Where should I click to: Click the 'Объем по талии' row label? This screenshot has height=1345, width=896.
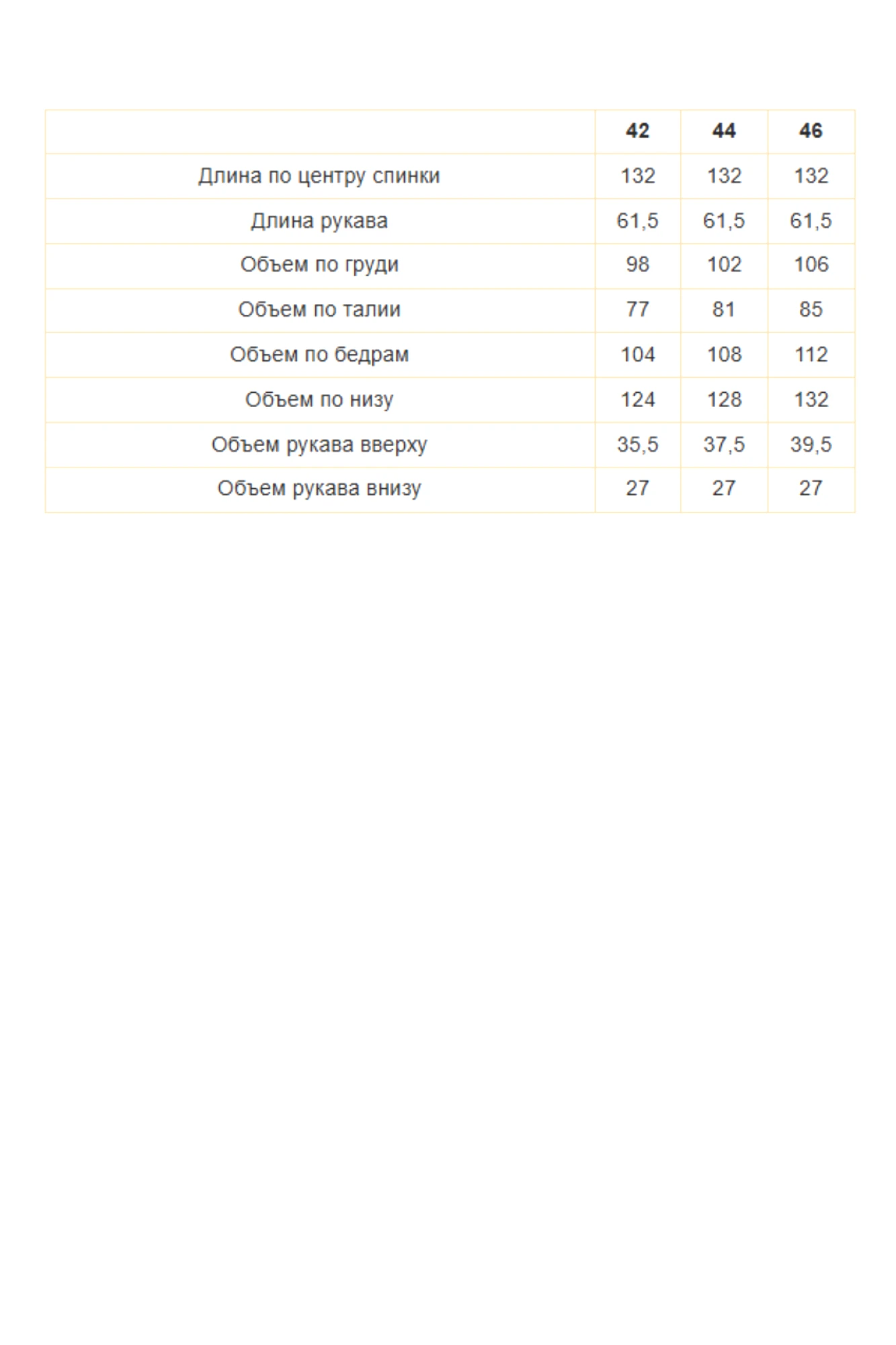coord(319,309)
